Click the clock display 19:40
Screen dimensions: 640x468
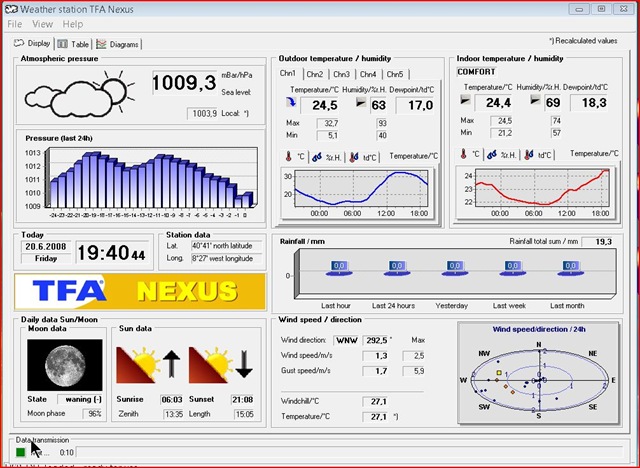[x=111, y=253]
